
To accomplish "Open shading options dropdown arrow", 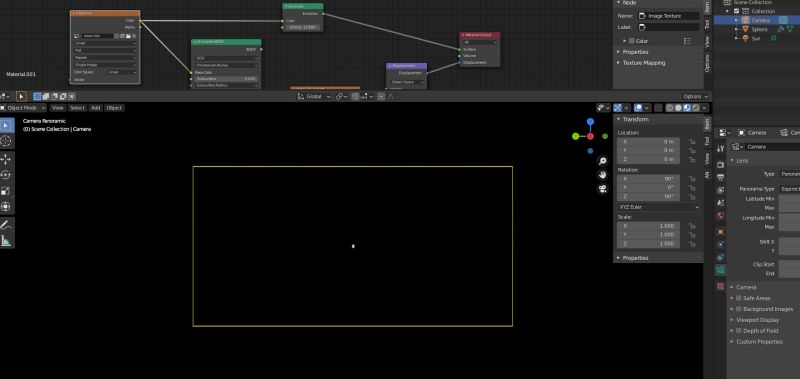I will [x=705, y=108].
